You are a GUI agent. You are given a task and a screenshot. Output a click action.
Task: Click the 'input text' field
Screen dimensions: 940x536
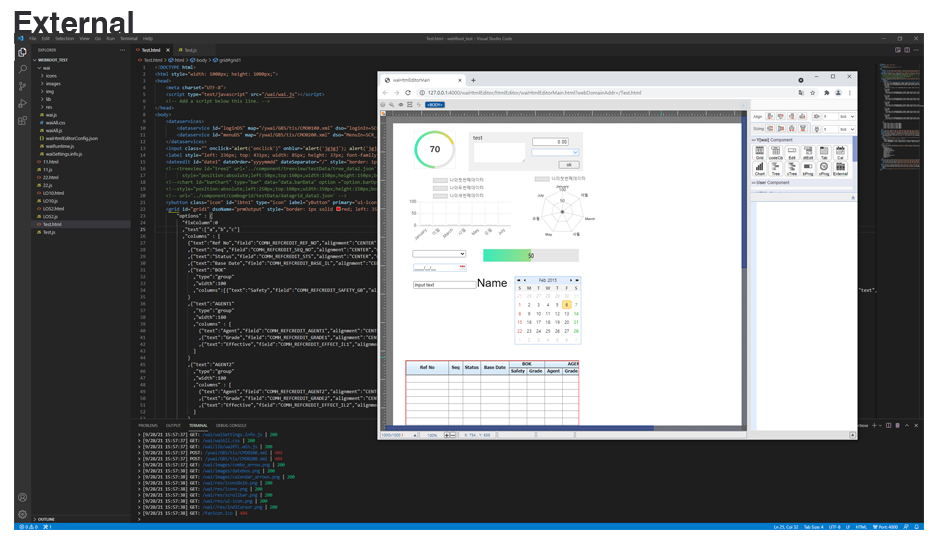[x=444, y=285]
